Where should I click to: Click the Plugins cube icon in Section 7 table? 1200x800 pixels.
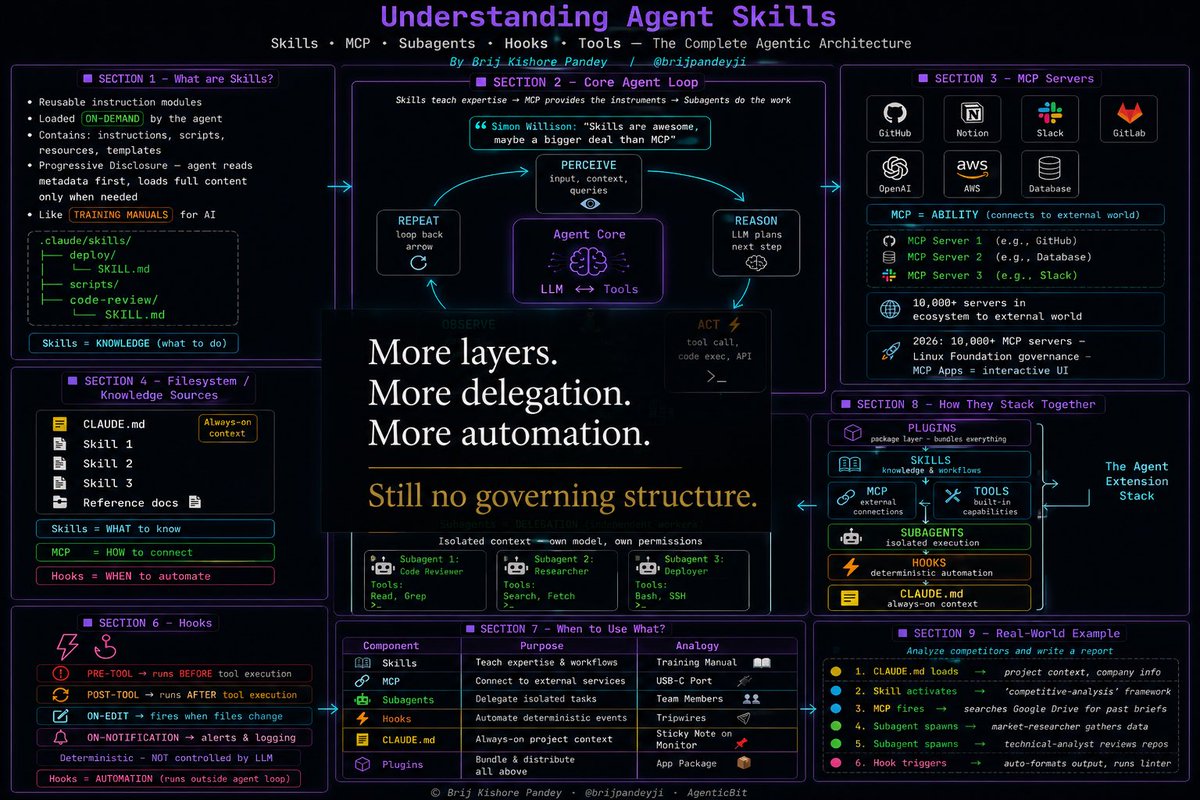(x=362, y=764)
